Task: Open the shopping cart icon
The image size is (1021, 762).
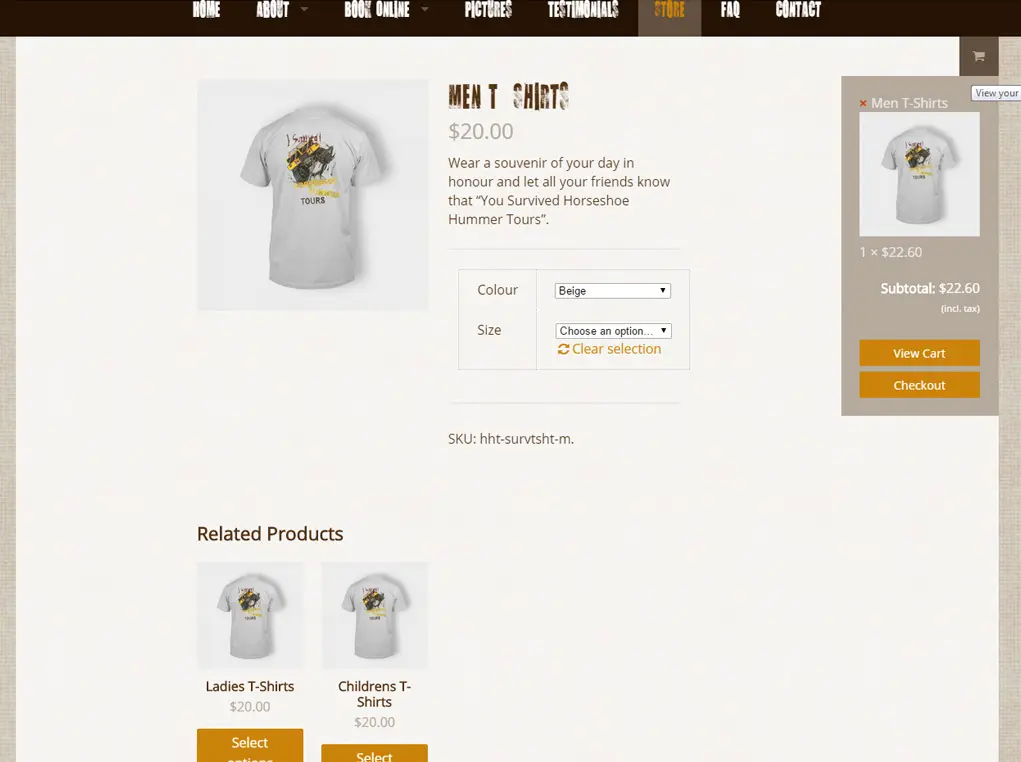Action: coord(978,56)
